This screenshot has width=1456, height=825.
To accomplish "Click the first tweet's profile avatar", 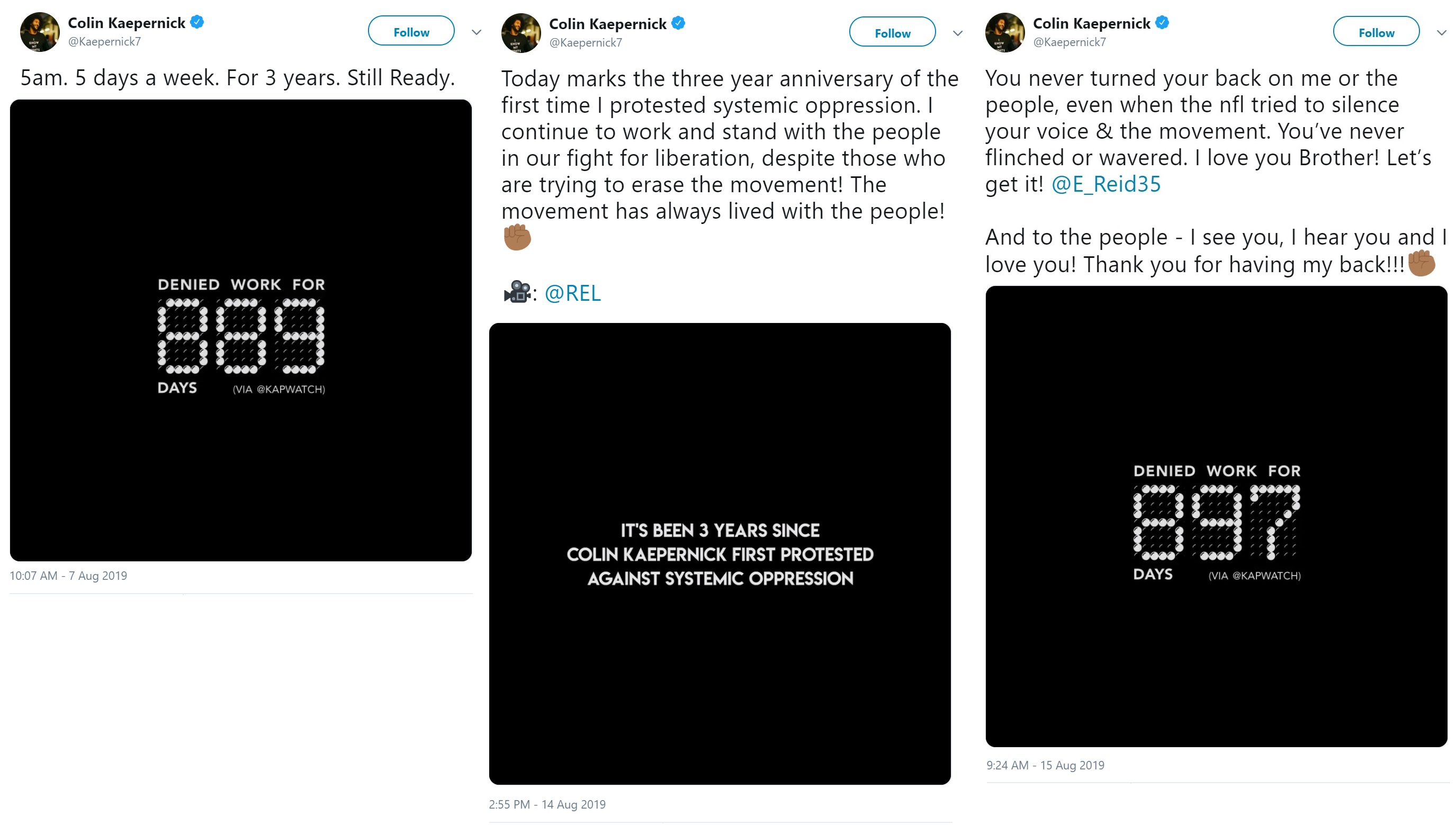I will [x=40, y=32].
